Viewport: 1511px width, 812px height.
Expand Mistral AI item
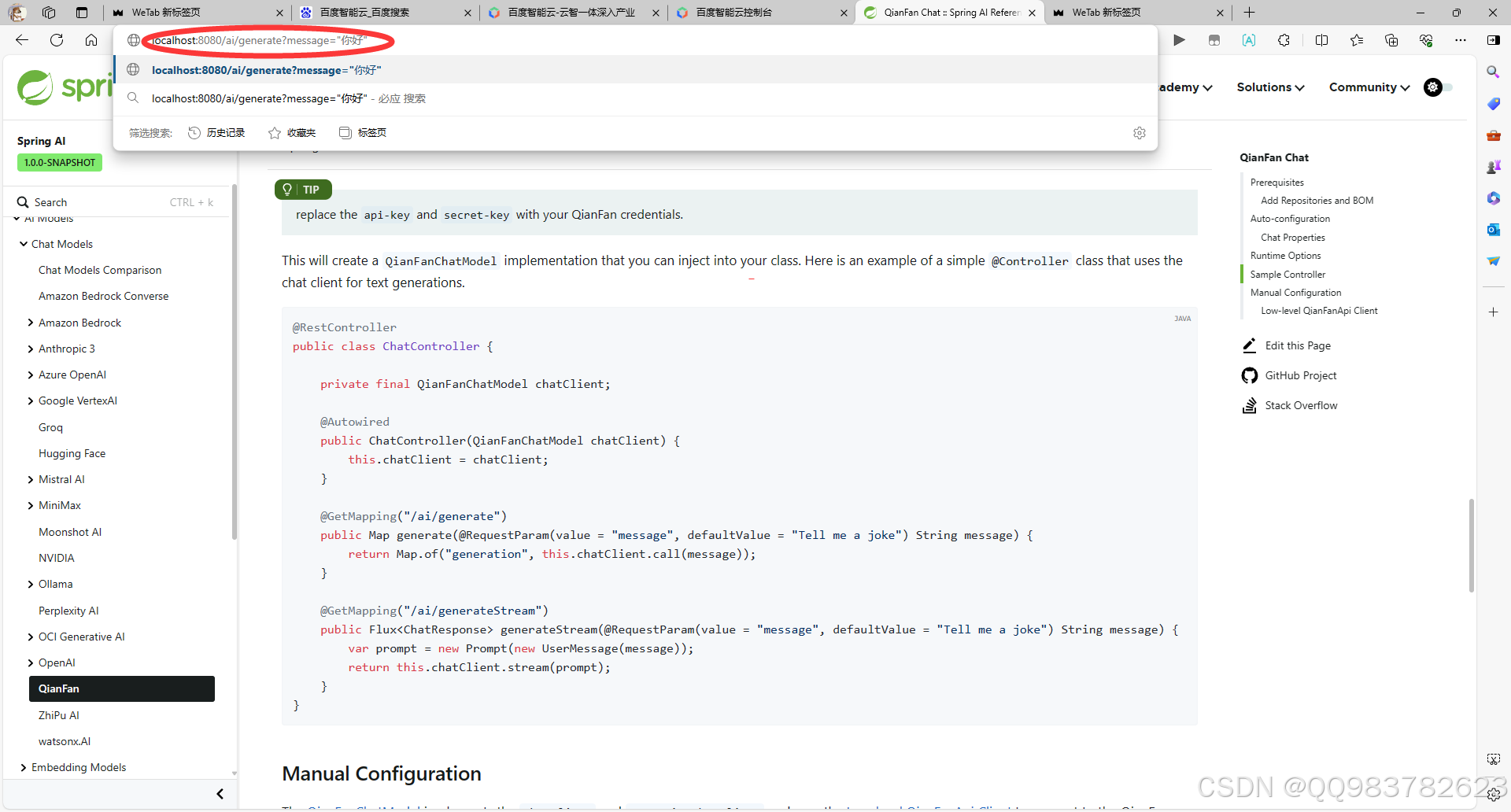(x=31, y=479)
